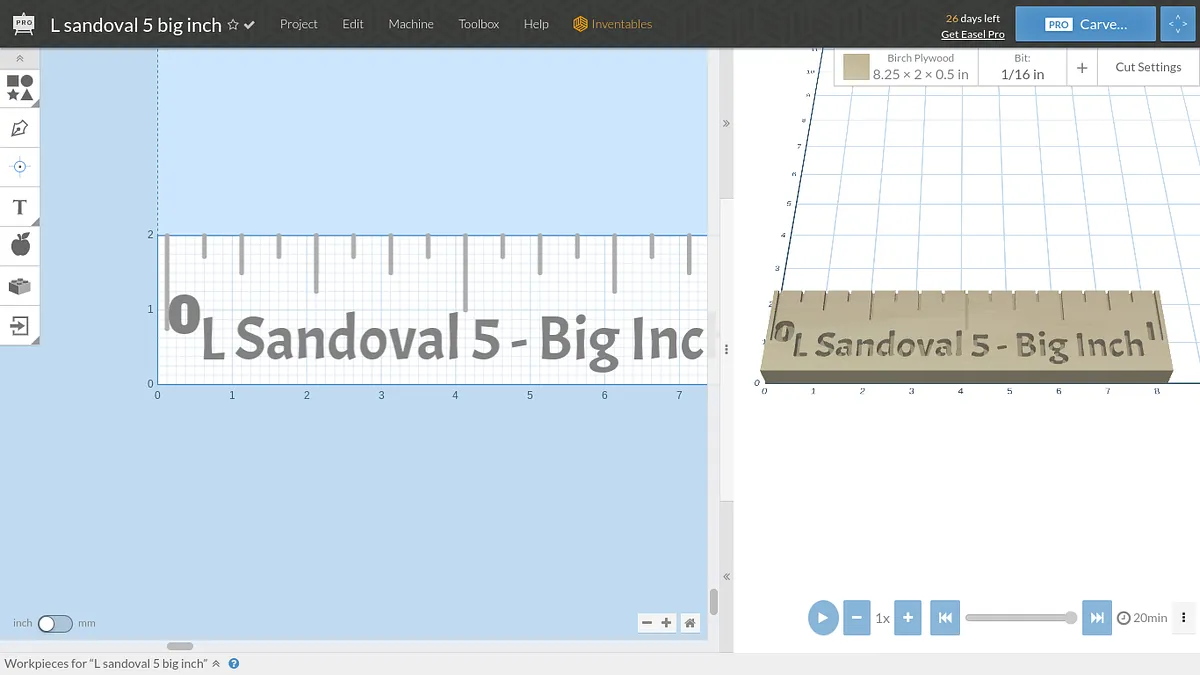Viewport: 1200px width, 675px height.
Task: Rewind simulation to the start
Action: pyautogui.click(x=944, y=617)
